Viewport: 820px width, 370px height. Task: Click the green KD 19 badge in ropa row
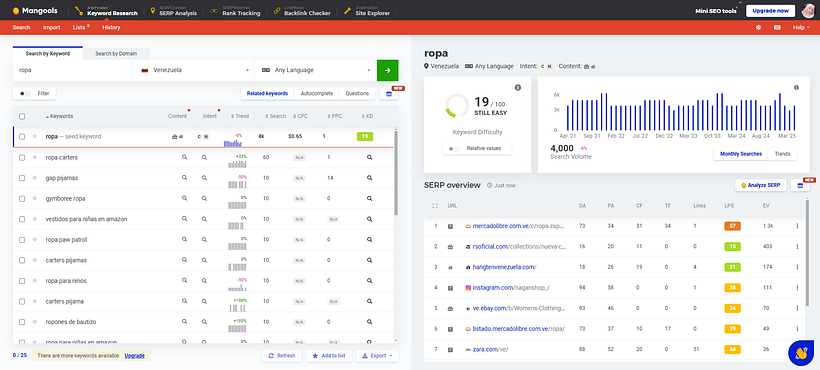tap(365, 136)
